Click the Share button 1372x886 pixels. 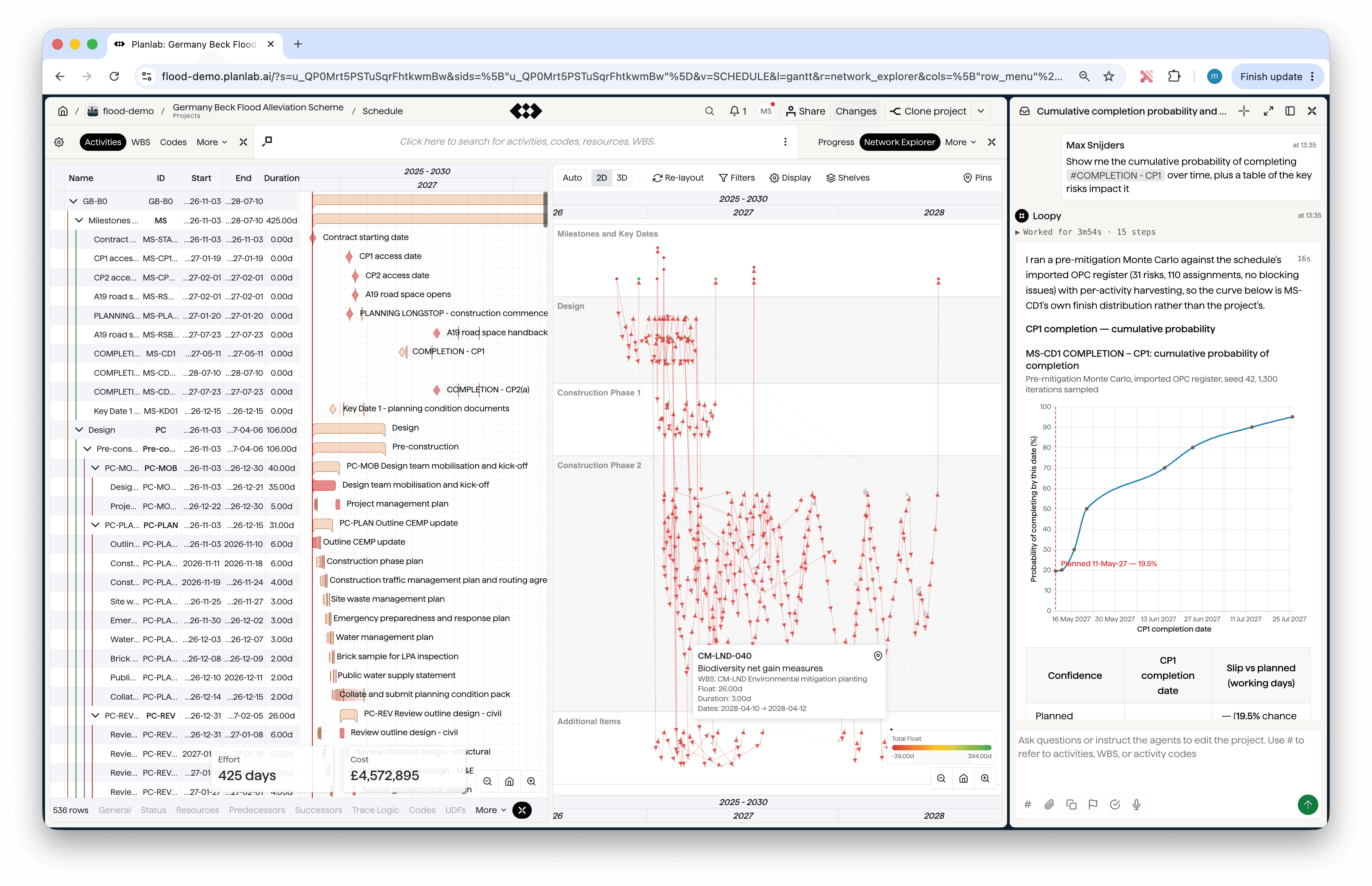tap(806, 111)
